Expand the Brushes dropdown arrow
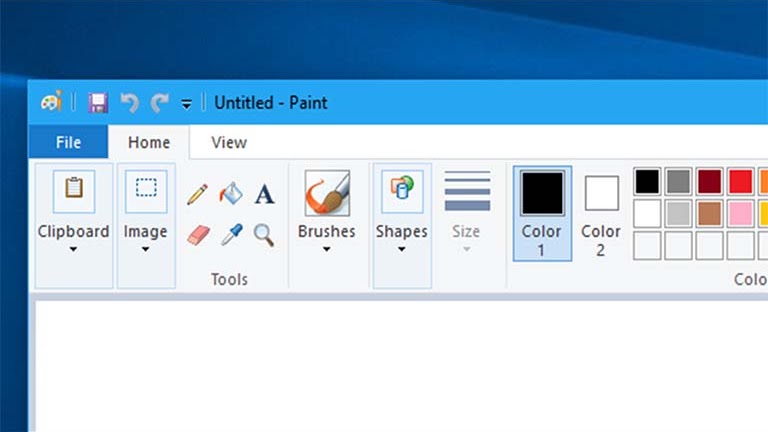Viewport: 768px width, 432px height. (x=327, y=249)
